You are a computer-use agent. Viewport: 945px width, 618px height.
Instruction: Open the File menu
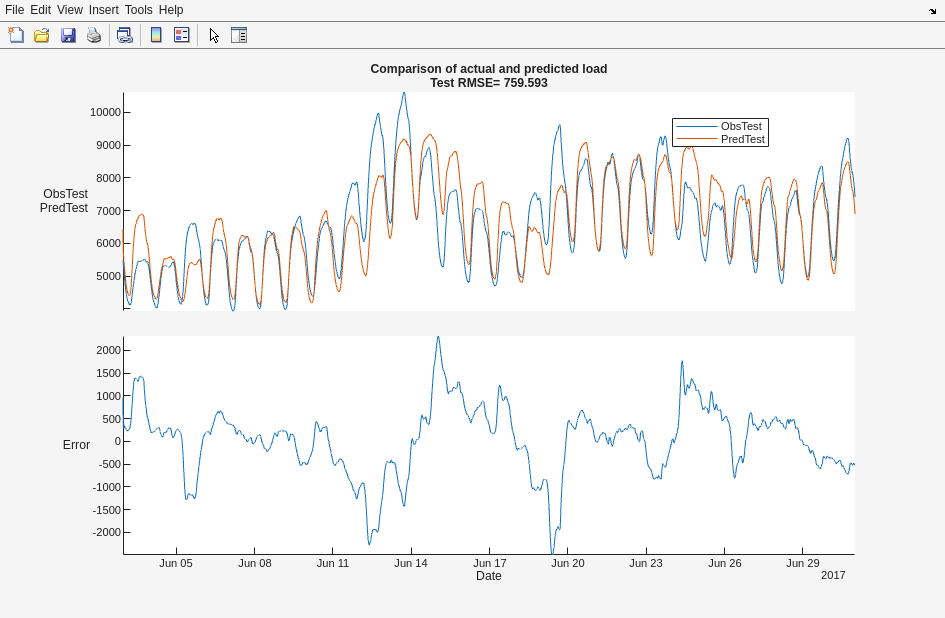(x=14, y=10)
